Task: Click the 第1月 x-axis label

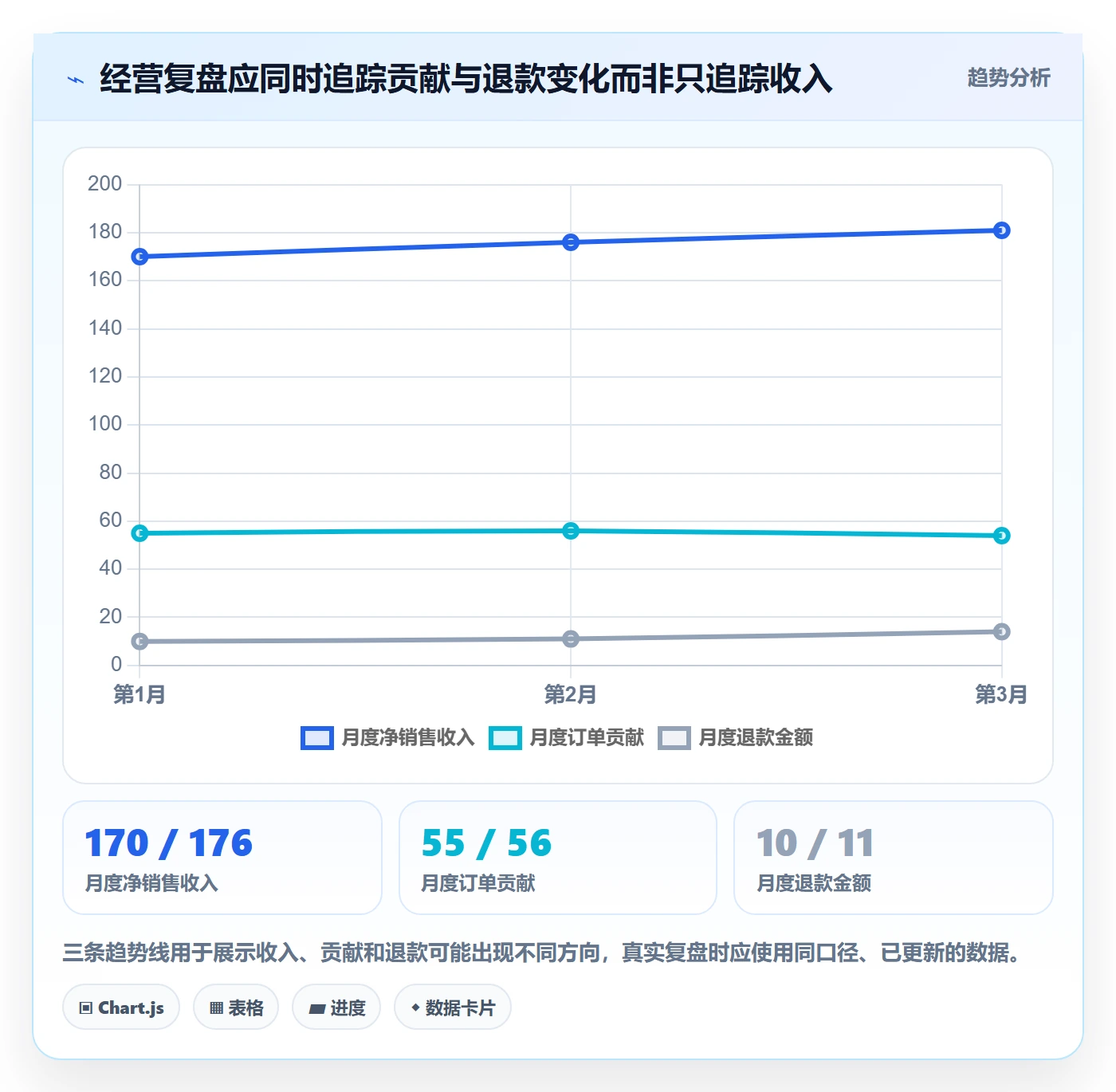Action: click(x=139, y=694)
